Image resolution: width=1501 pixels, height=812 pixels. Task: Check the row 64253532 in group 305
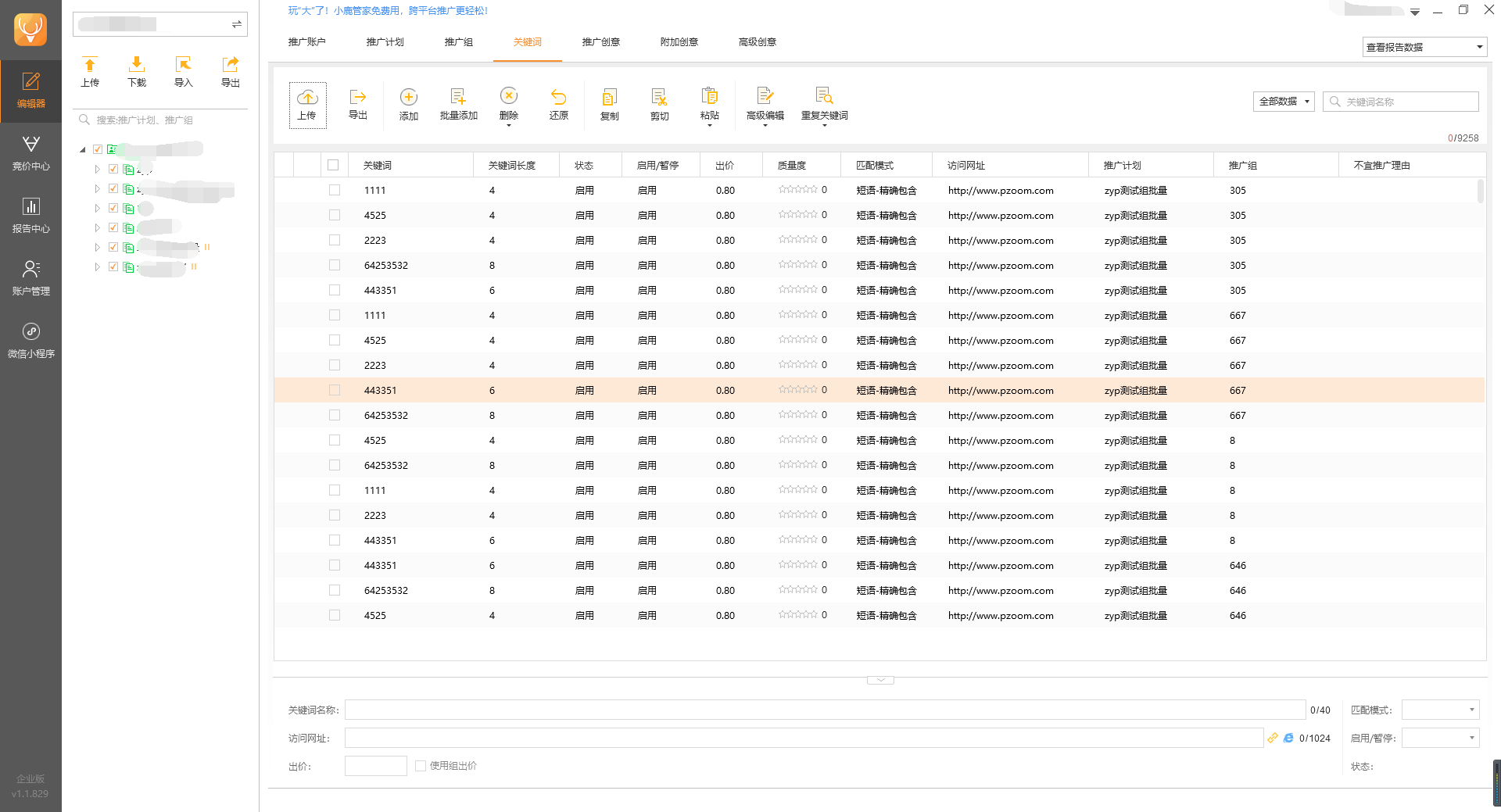pos(335,265)
